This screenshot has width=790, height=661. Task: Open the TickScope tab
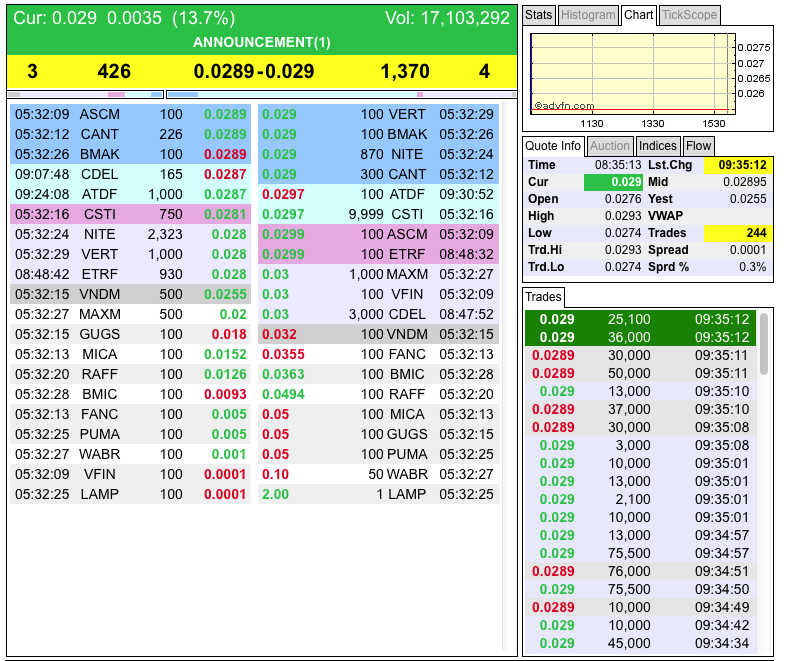tap(689, 15)
